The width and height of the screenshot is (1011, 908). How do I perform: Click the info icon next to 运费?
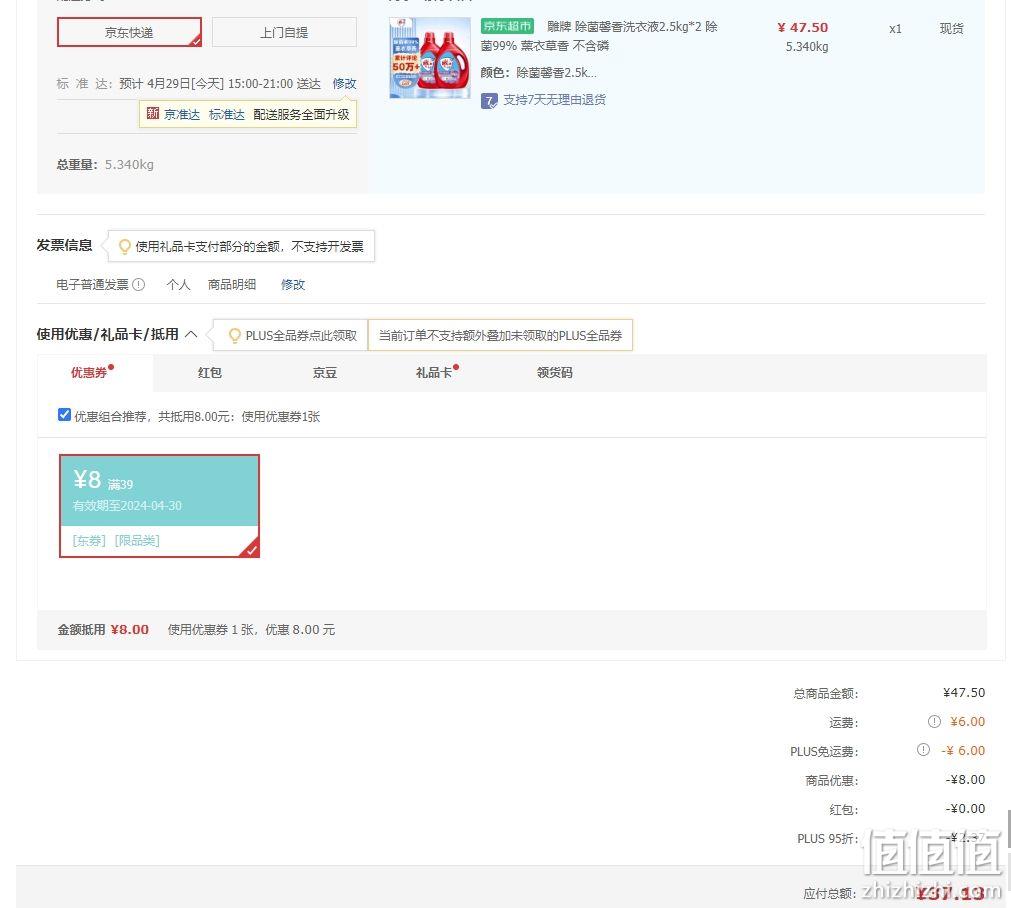coord(934,722)
